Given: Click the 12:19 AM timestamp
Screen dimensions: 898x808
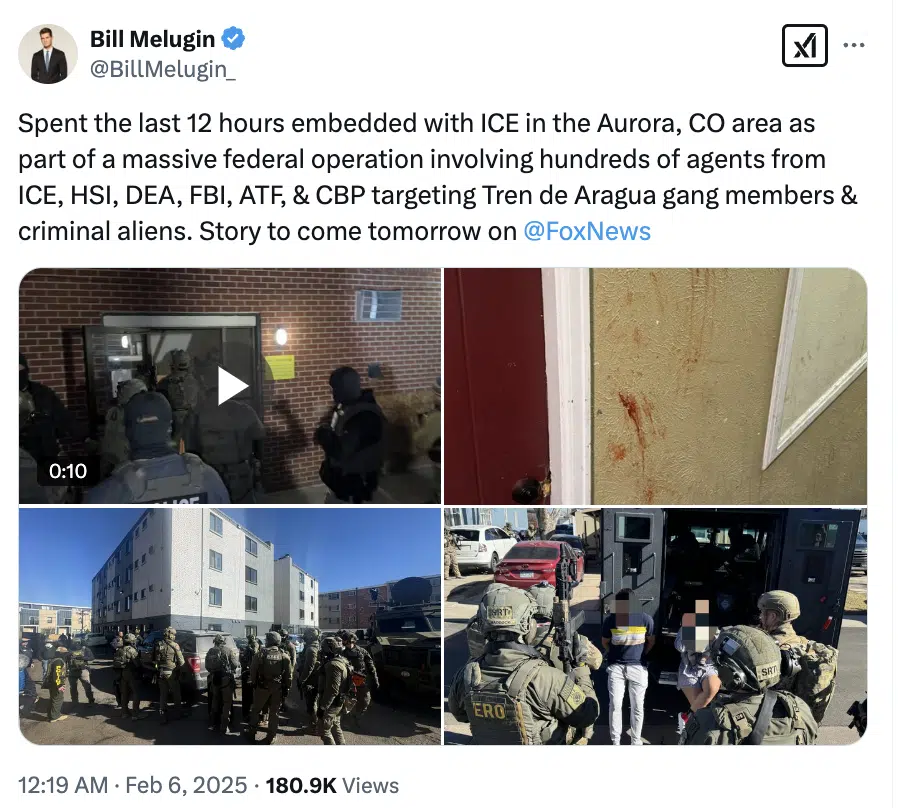Looking at the screenshot, I should [x=63, y=785].
